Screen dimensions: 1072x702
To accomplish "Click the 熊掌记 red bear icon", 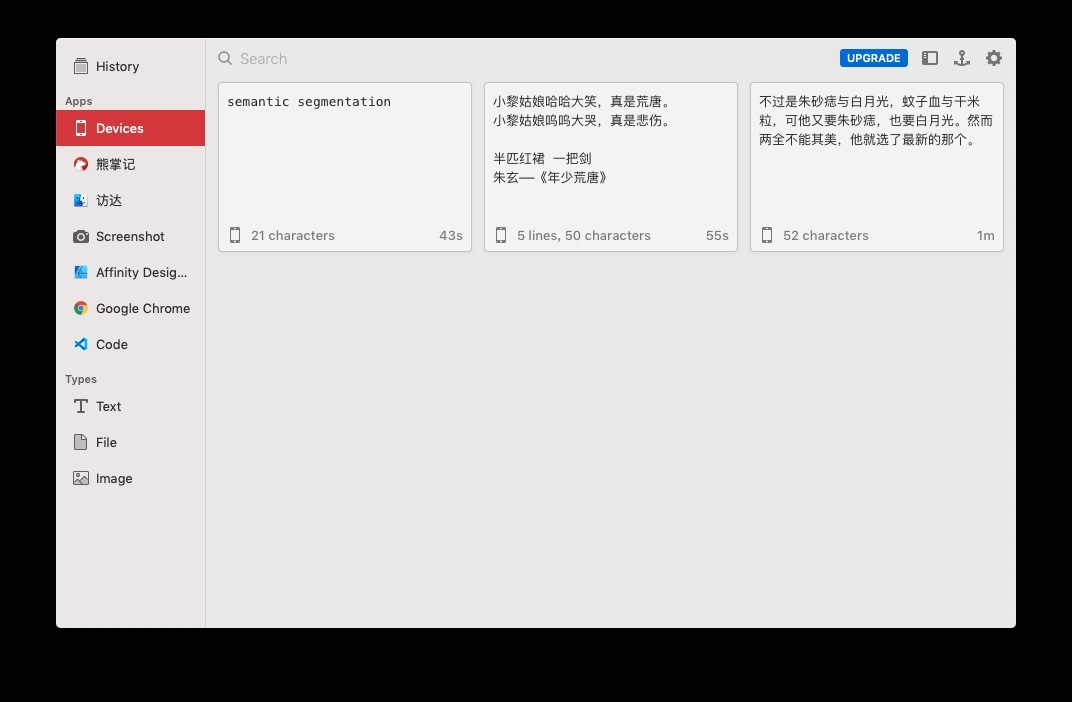I will [x=81, y=164].
